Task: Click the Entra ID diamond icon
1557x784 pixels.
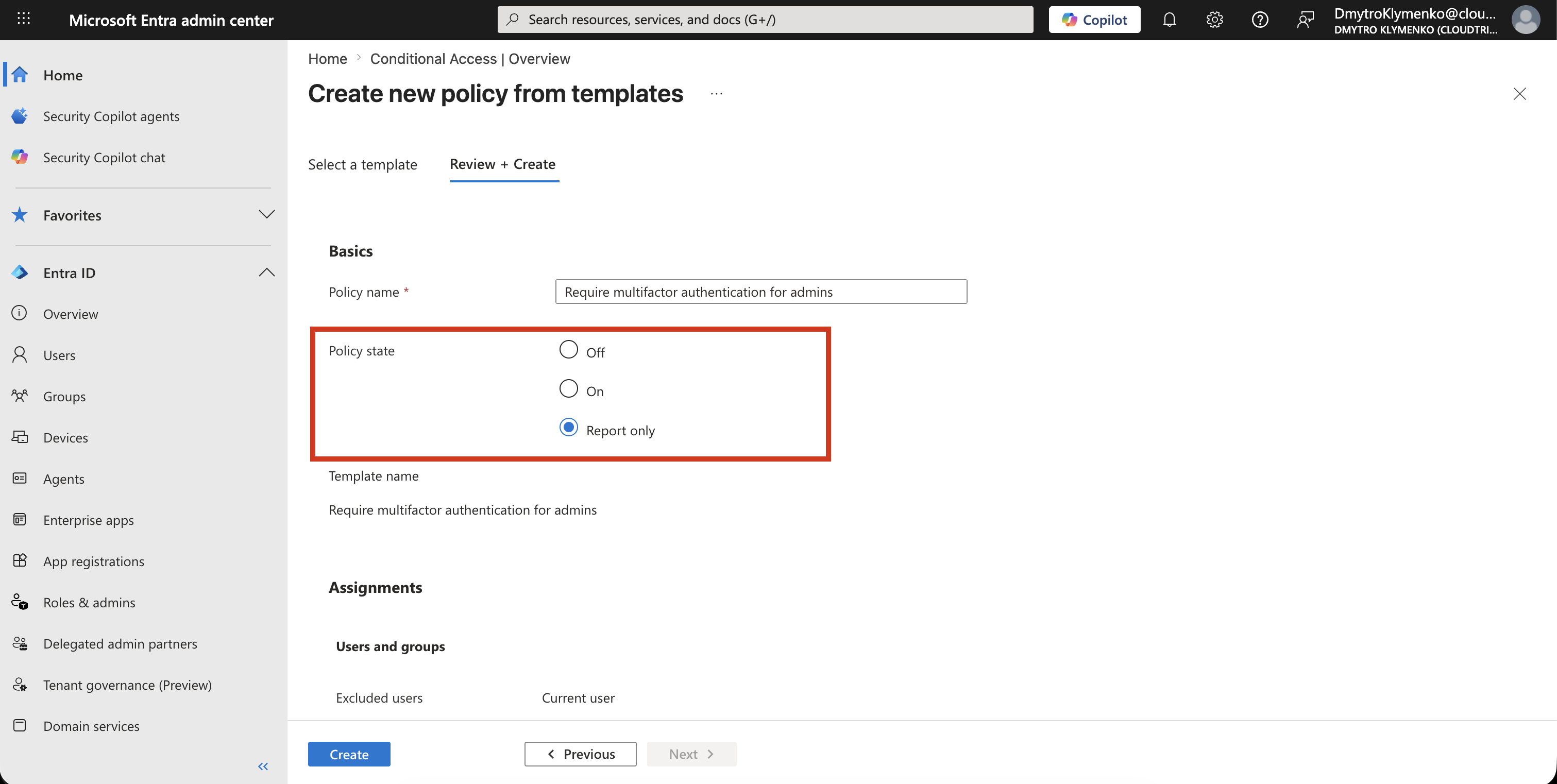Action: 20,272
